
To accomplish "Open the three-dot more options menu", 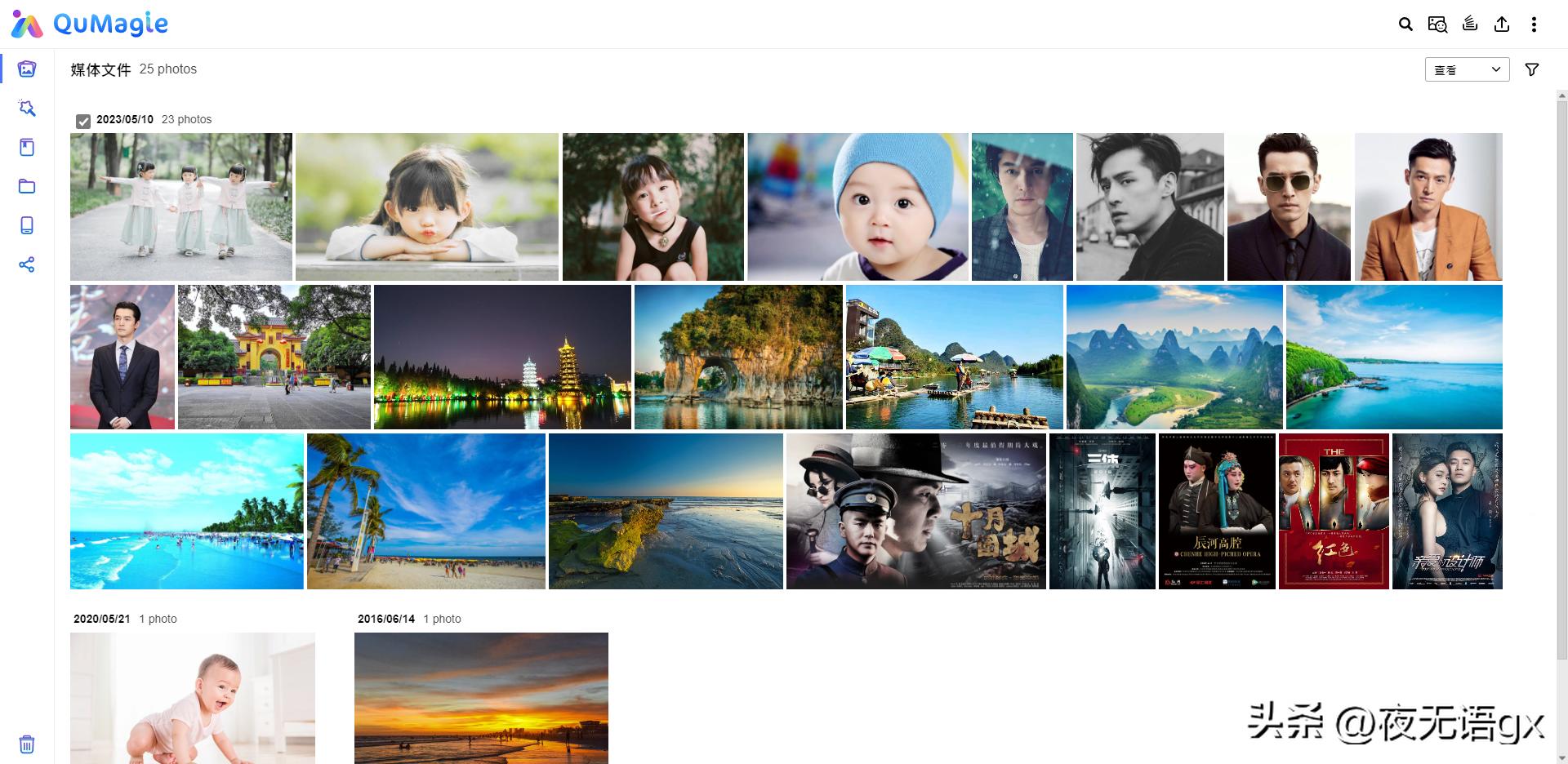I will pos(1534,24).
